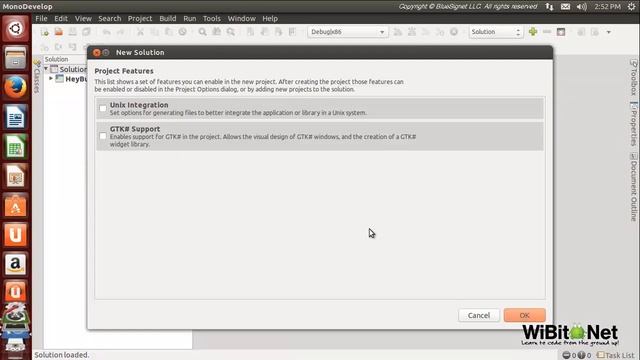Click the Save toolbar icon
This screenshot has width=640, height=360.
tap(73, 32)
